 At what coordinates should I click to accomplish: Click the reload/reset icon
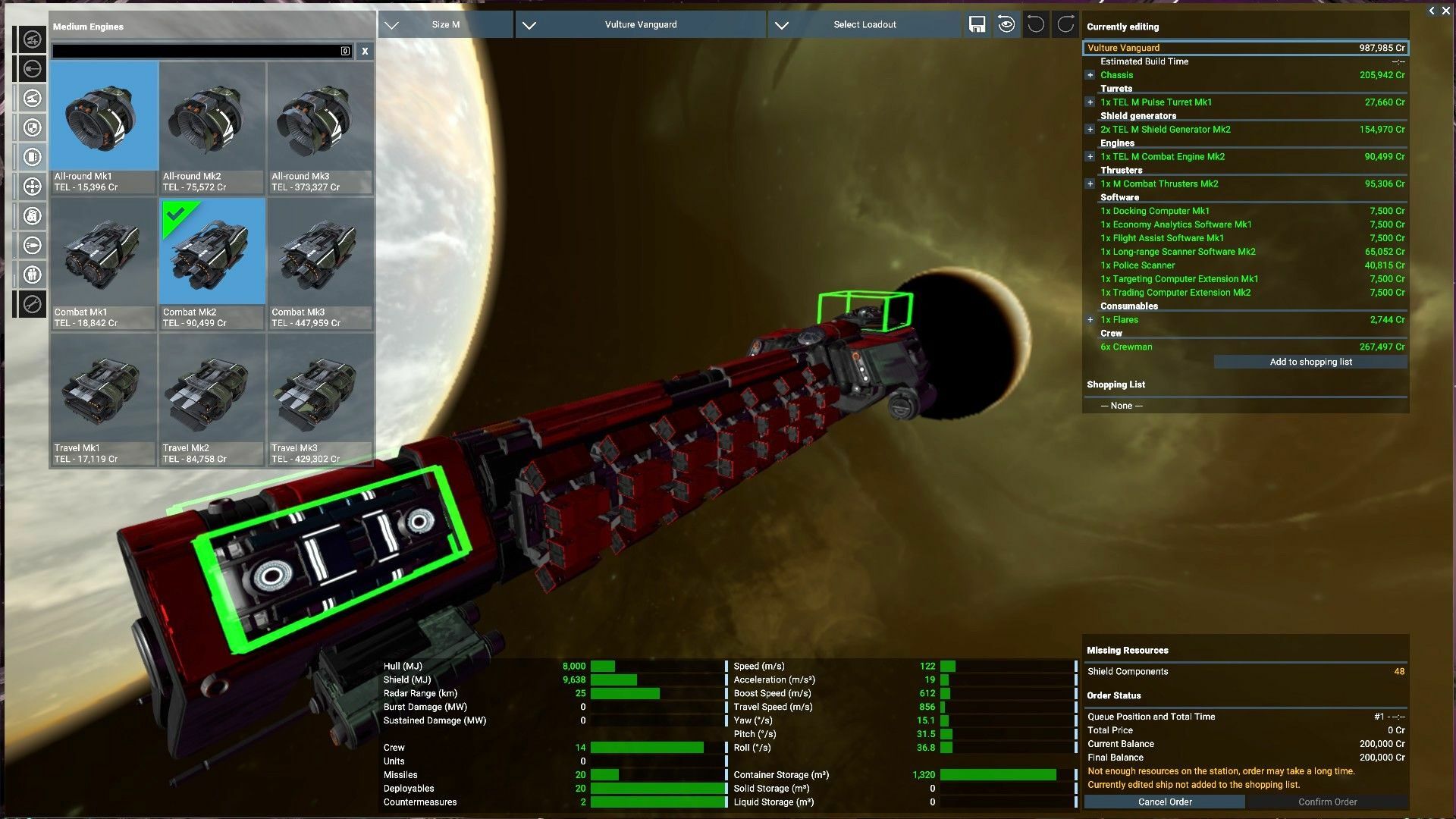(1005, 25)
